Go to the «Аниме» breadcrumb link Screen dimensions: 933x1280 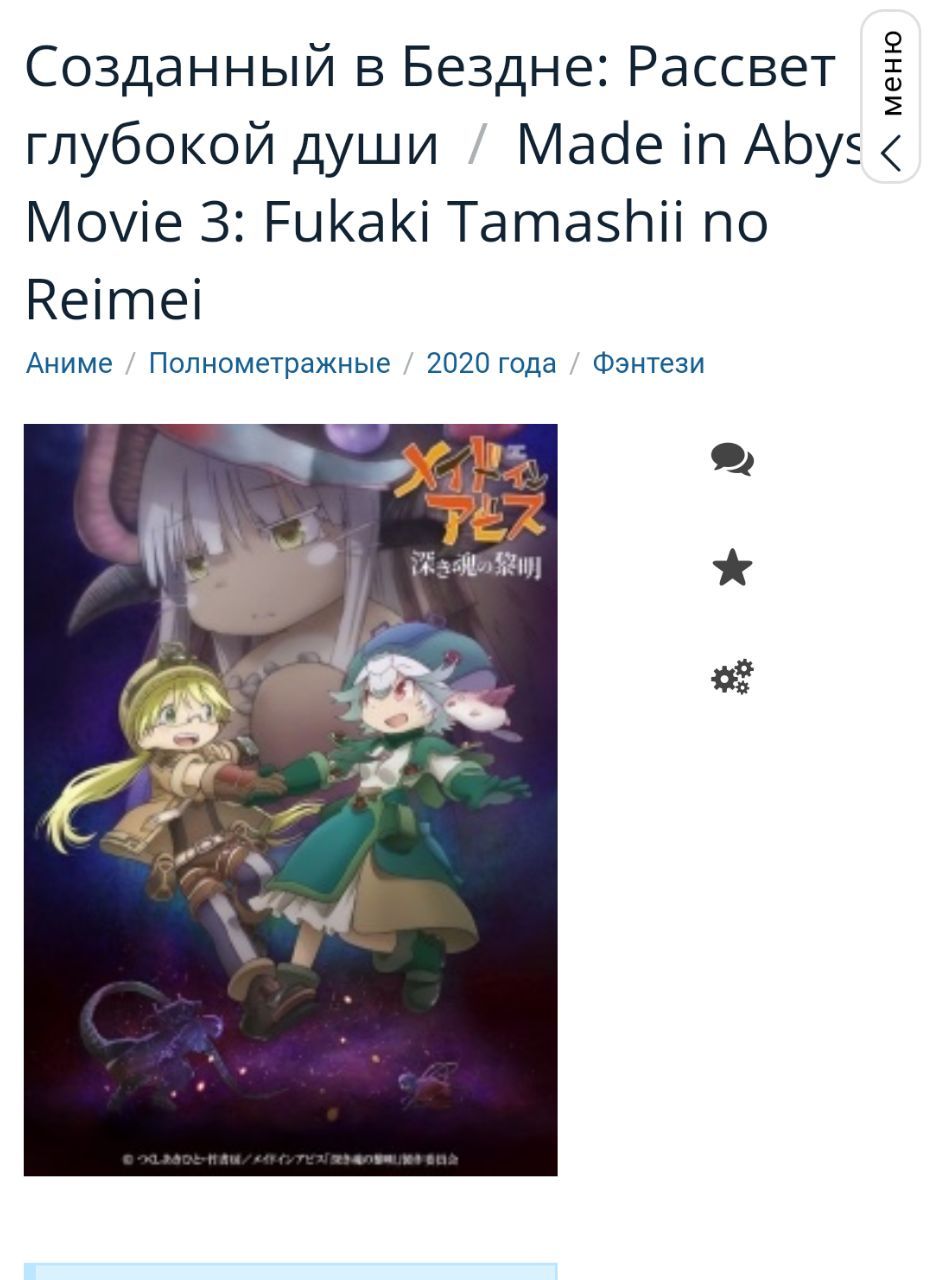[x=69, y=363]
